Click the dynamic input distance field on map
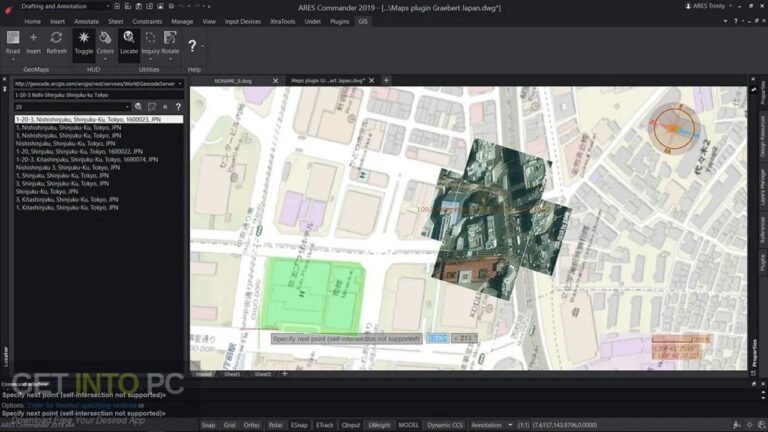 pyautogui.click(x=437, y=338)
